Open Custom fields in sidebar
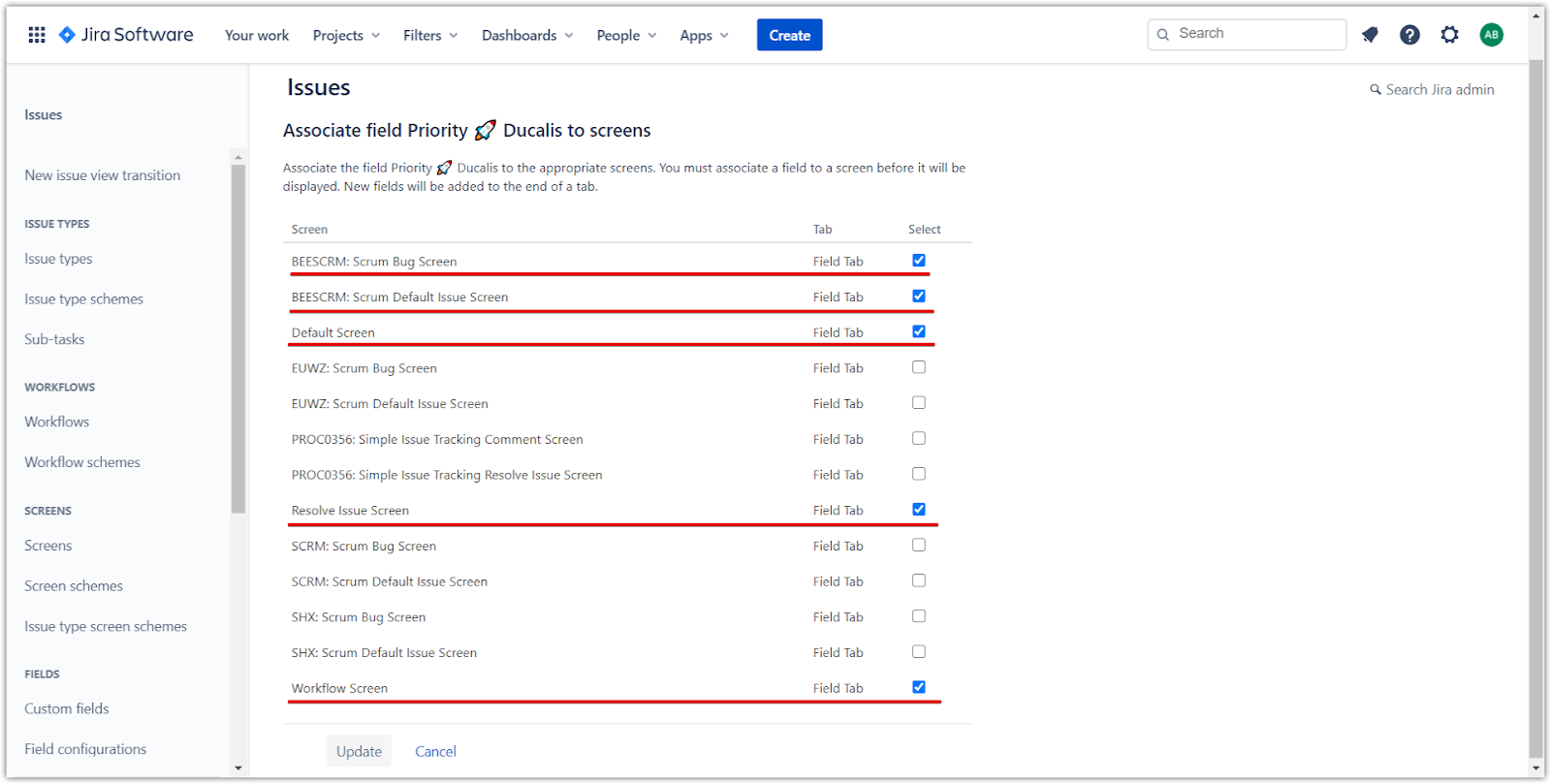Screen dimensions: 1551x784 click(x=67, y=708)
